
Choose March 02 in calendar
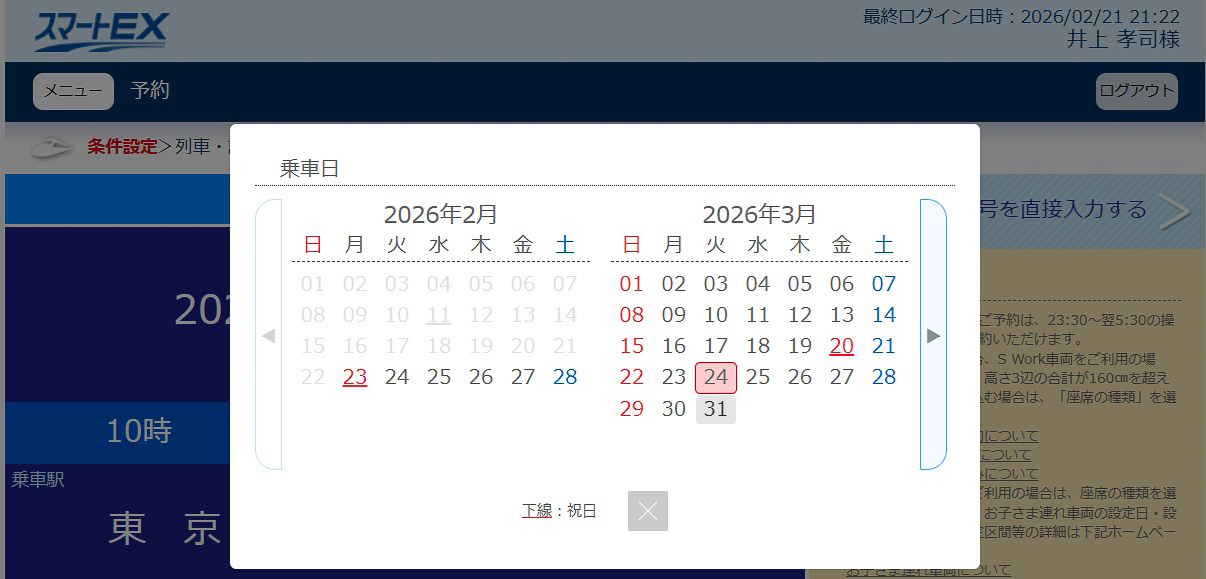pyautogui.click(x=674, y=284)
